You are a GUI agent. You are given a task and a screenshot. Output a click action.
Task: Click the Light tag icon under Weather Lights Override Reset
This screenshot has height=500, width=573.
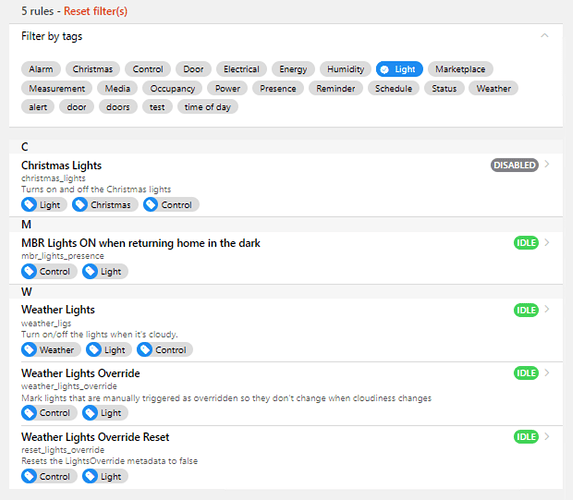coord(90,477)
